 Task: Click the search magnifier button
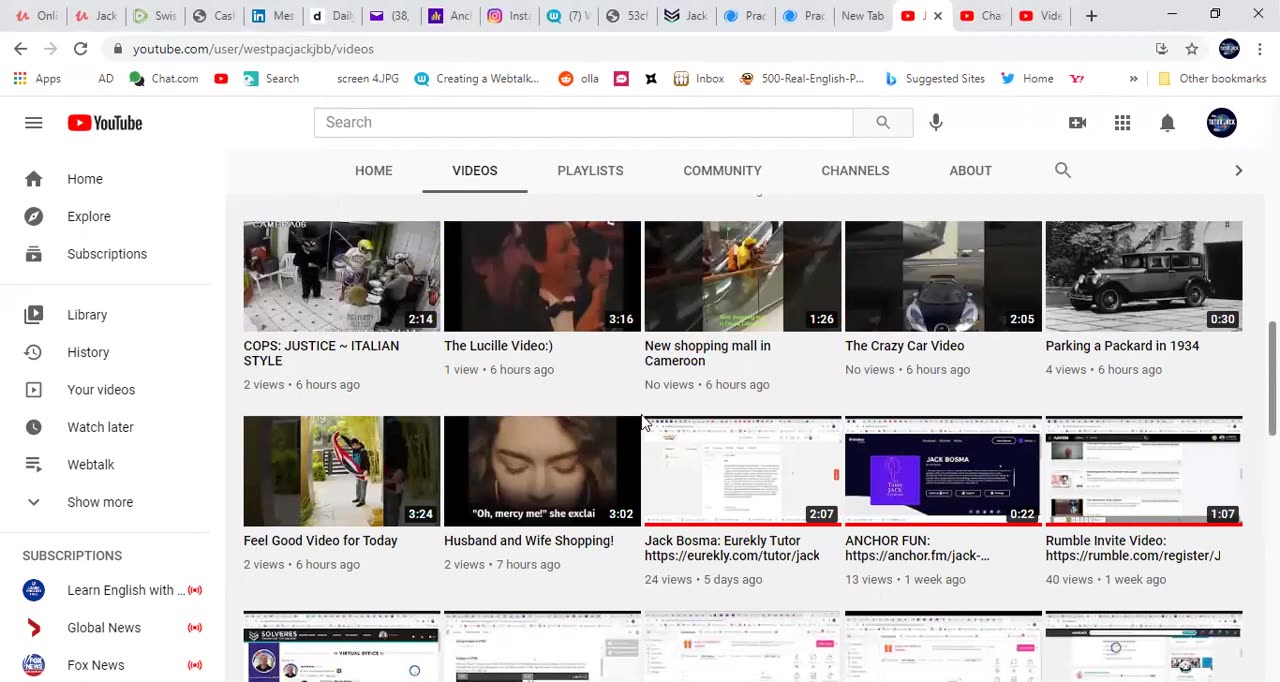tap(882, 122)
